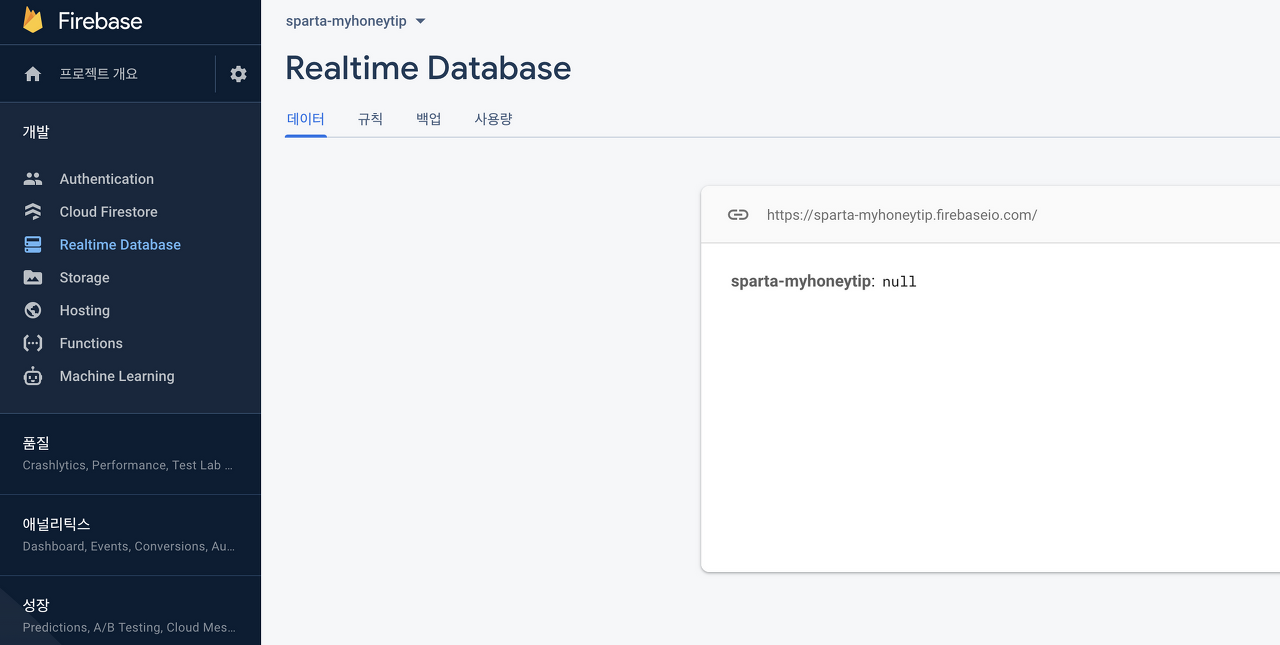Click the sparta-myhoneytip project name at top

346,21
